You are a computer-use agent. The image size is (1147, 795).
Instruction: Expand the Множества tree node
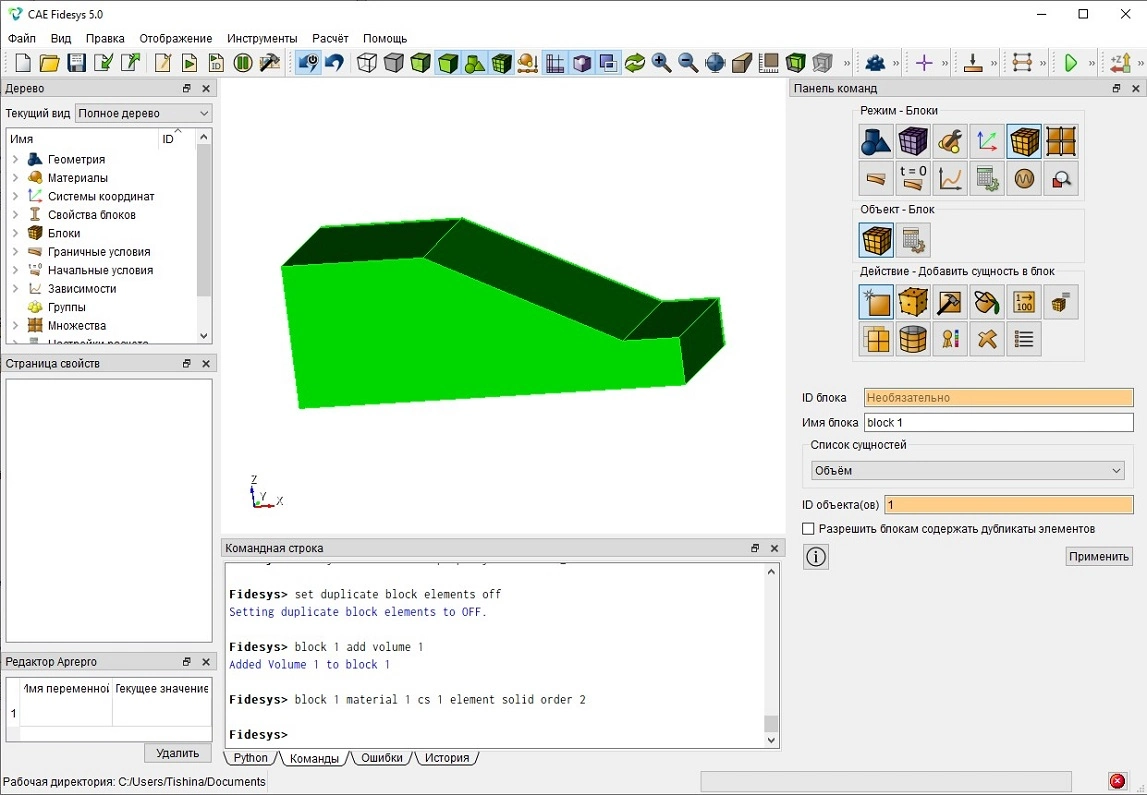(15, 325)
